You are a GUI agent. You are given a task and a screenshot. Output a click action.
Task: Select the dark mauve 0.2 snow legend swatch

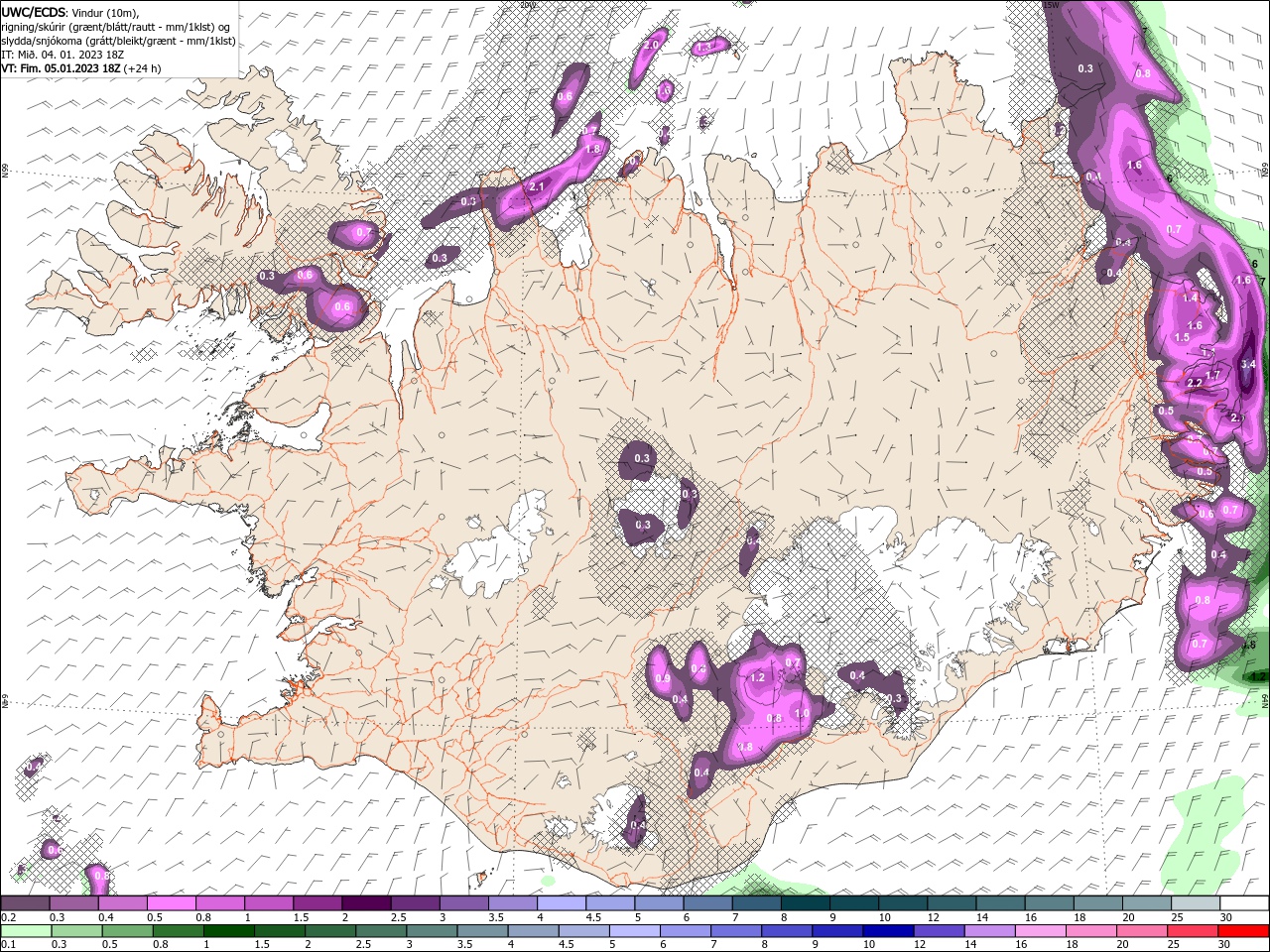pos(25,903)
